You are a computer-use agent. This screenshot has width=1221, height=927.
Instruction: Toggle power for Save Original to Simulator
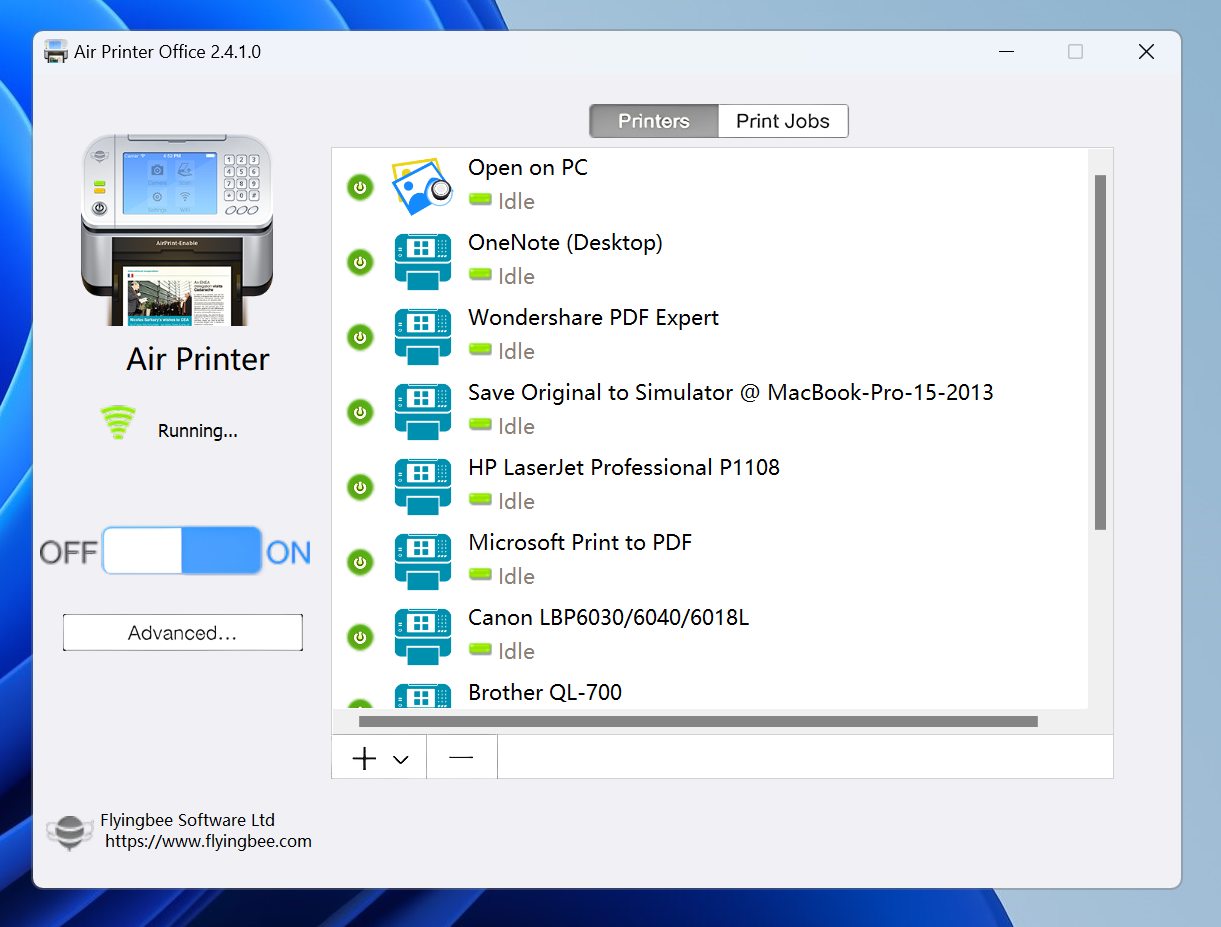coord(360,412)
